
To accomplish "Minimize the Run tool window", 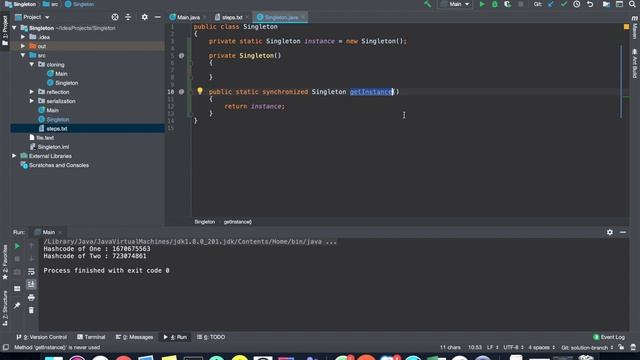I will pyautogui.click(x=623, y=232).
